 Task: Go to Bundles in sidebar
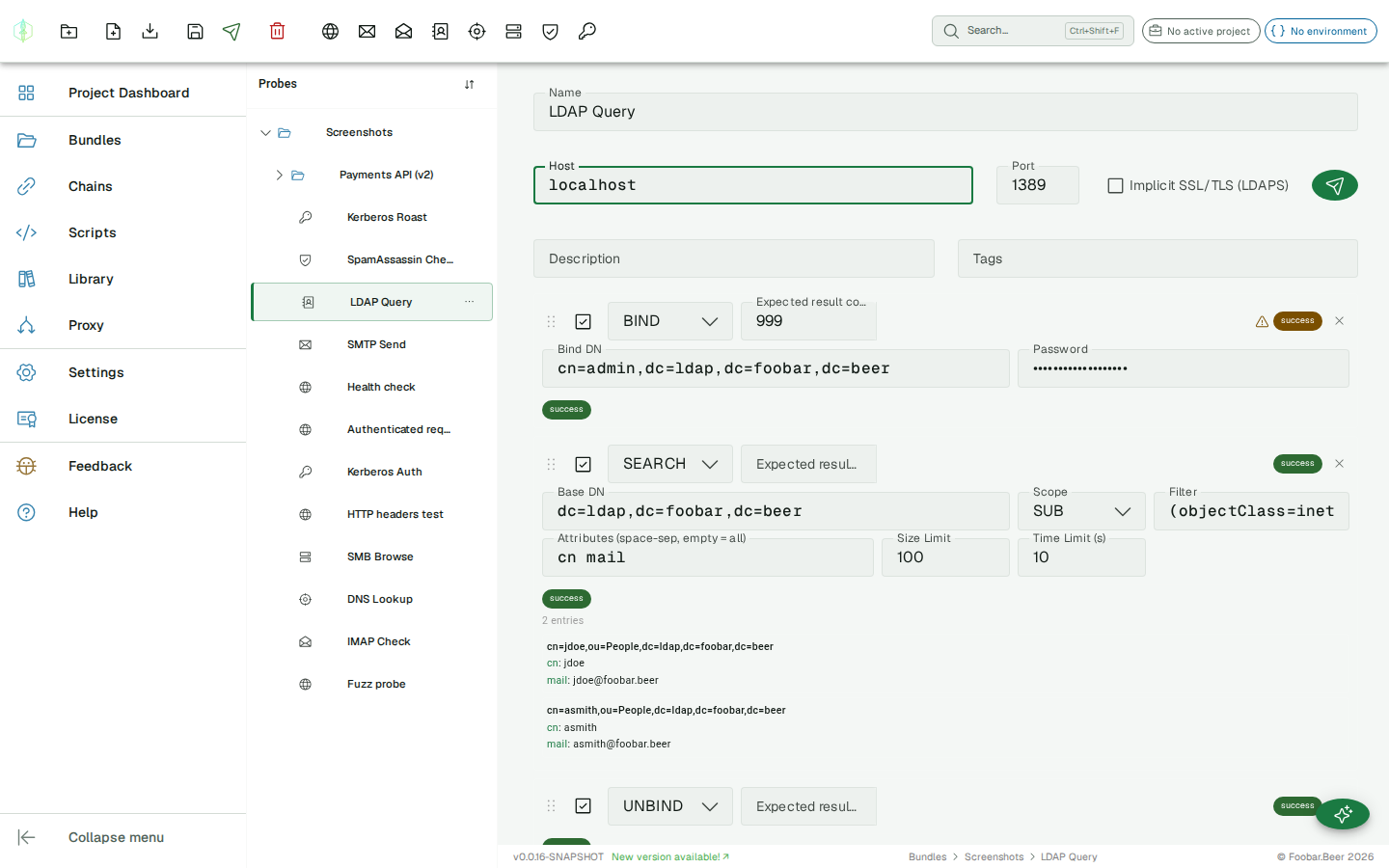123,140
